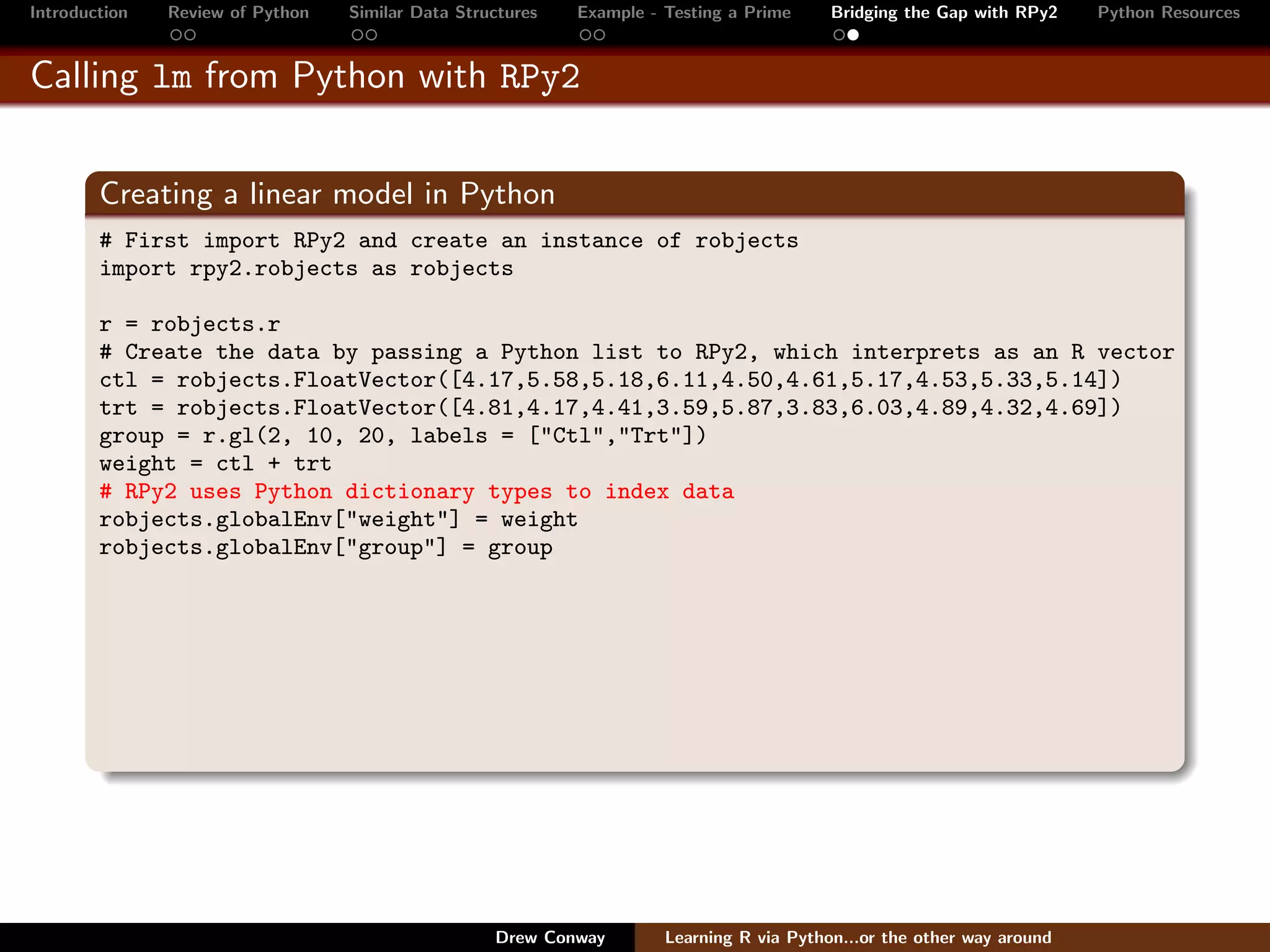Click hollow first dot under Bridging the Gap
Image resolution: width=1270 pixels, height=952 pixels.
coord(839,35)
